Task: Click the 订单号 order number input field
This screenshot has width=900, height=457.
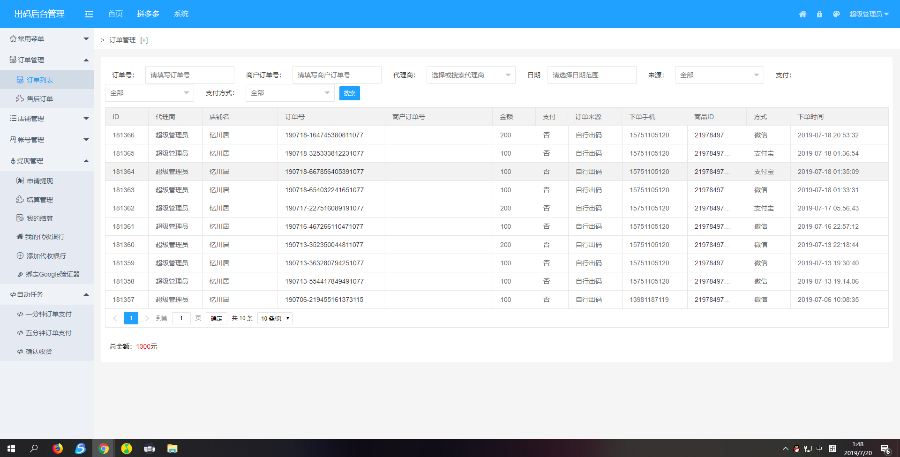Action: pos(189,75)
